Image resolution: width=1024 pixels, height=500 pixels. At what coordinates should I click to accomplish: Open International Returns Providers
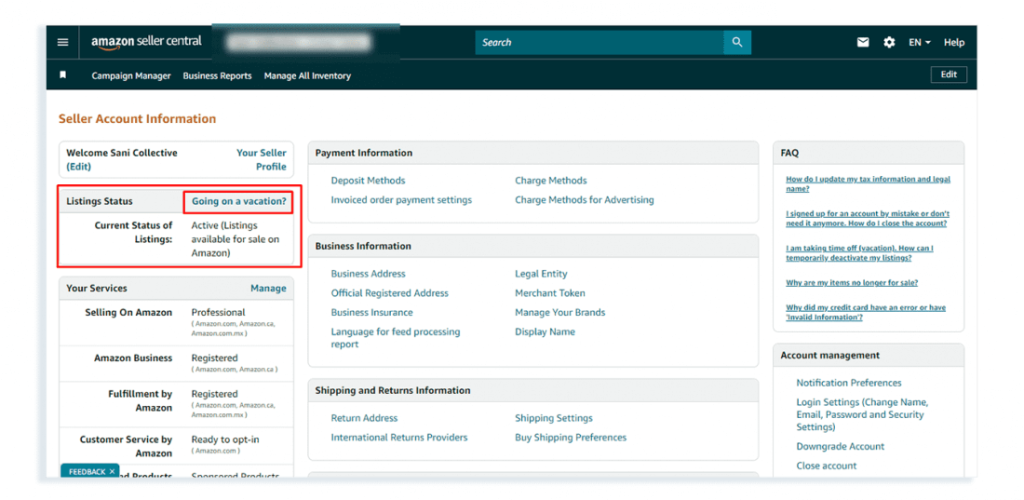coord(399,437)
